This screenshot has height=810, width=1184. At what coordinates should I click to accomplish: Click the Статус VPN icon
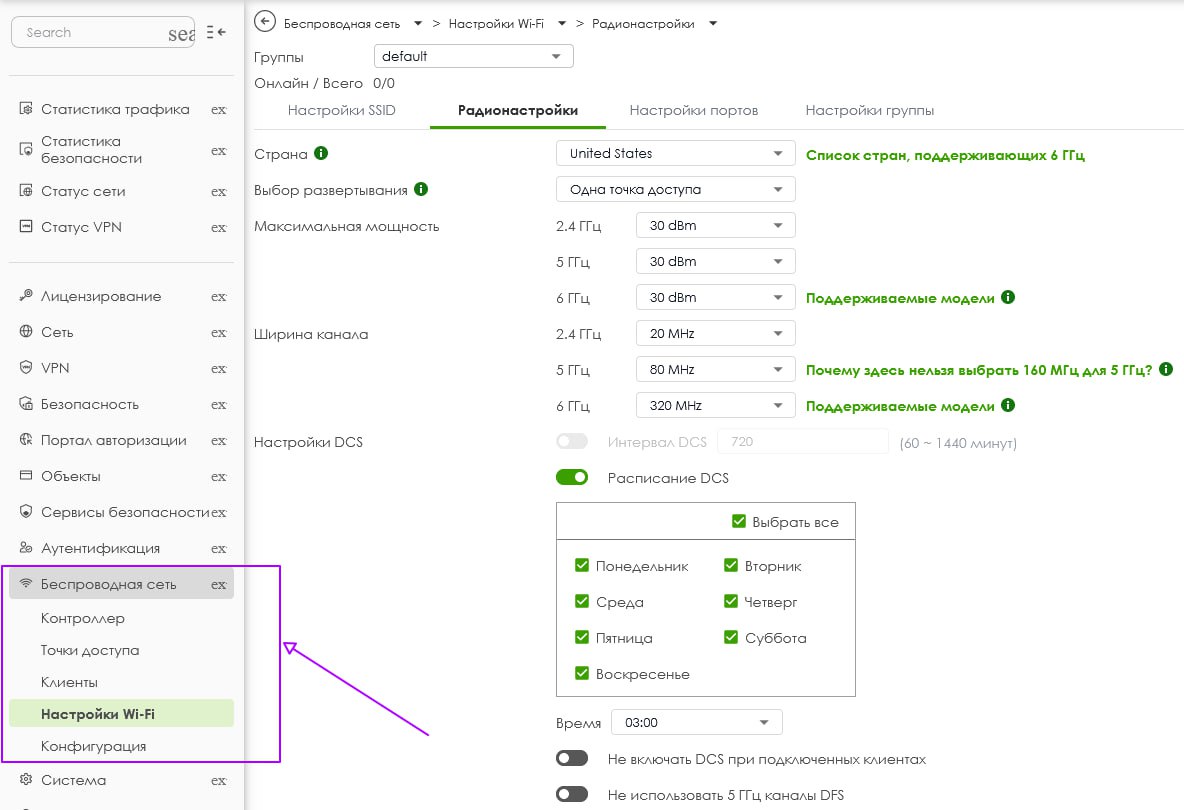26,226
